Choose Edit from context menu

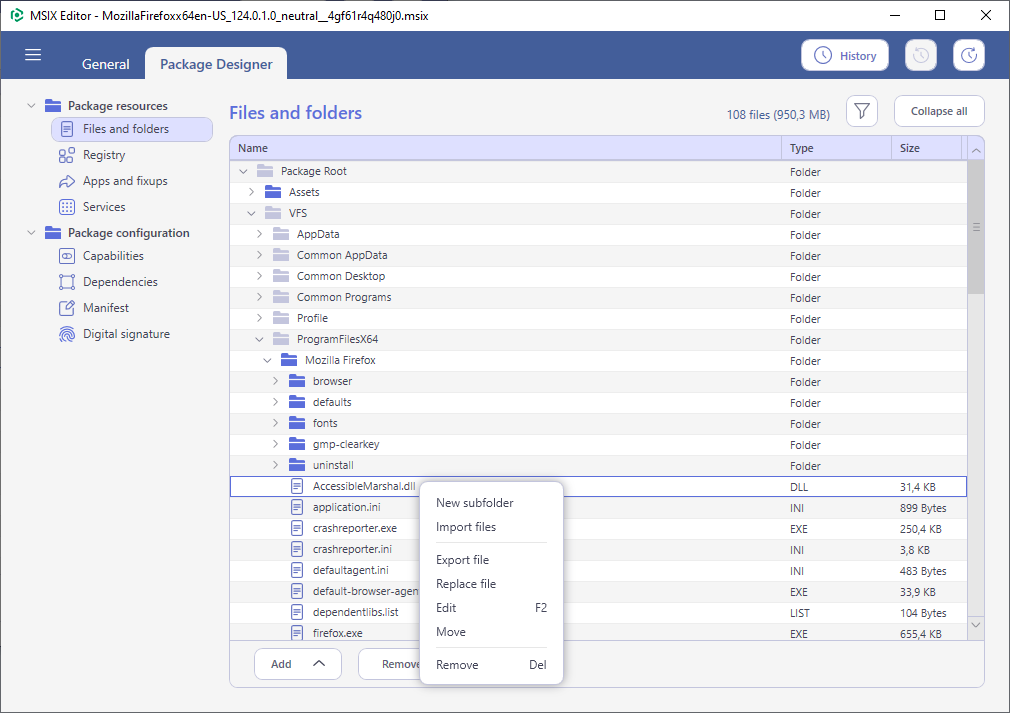tap(491, 608)
